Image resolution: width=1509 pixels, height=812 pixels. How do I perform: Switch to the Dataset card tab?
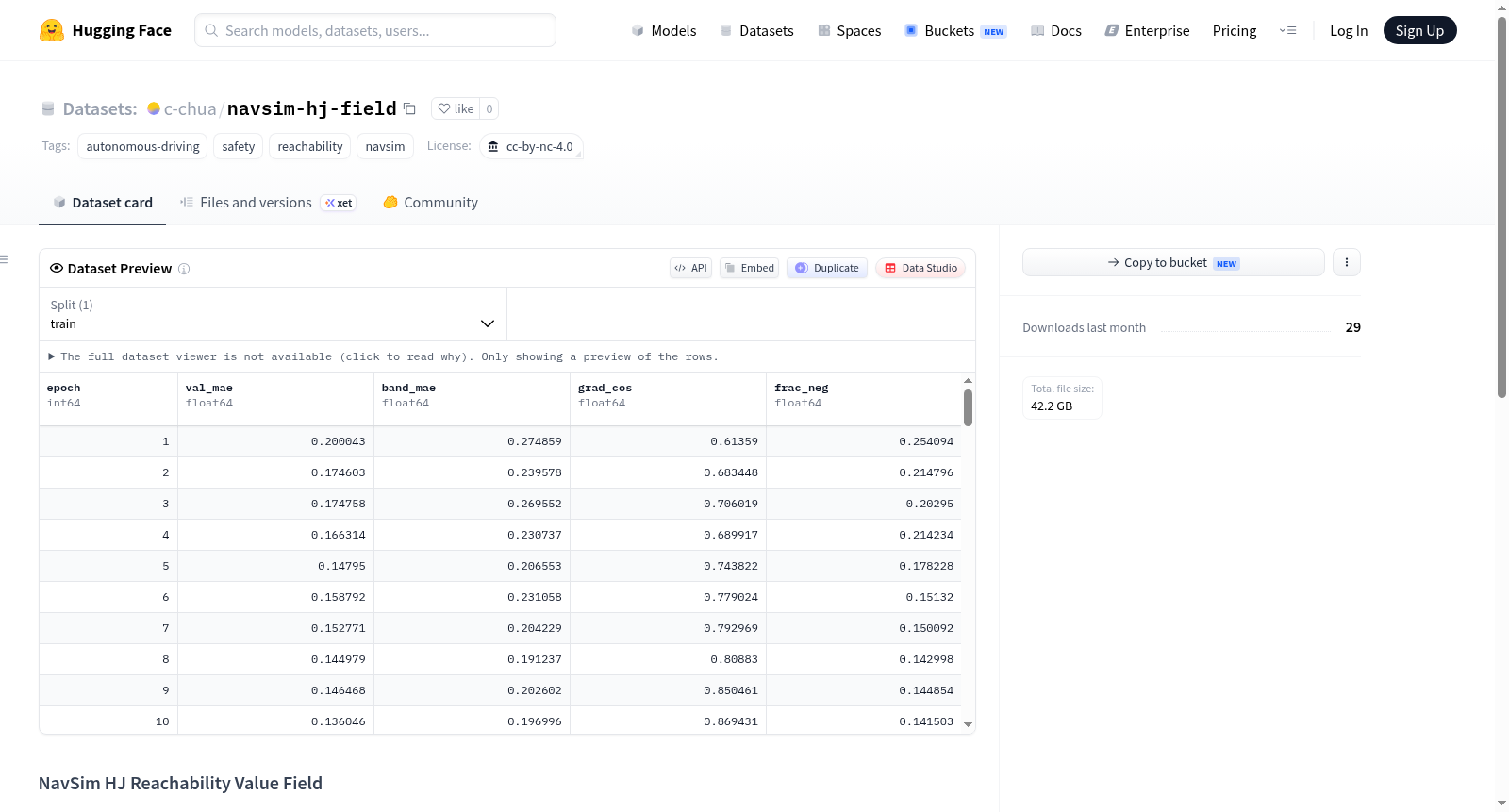coord(103,203)
